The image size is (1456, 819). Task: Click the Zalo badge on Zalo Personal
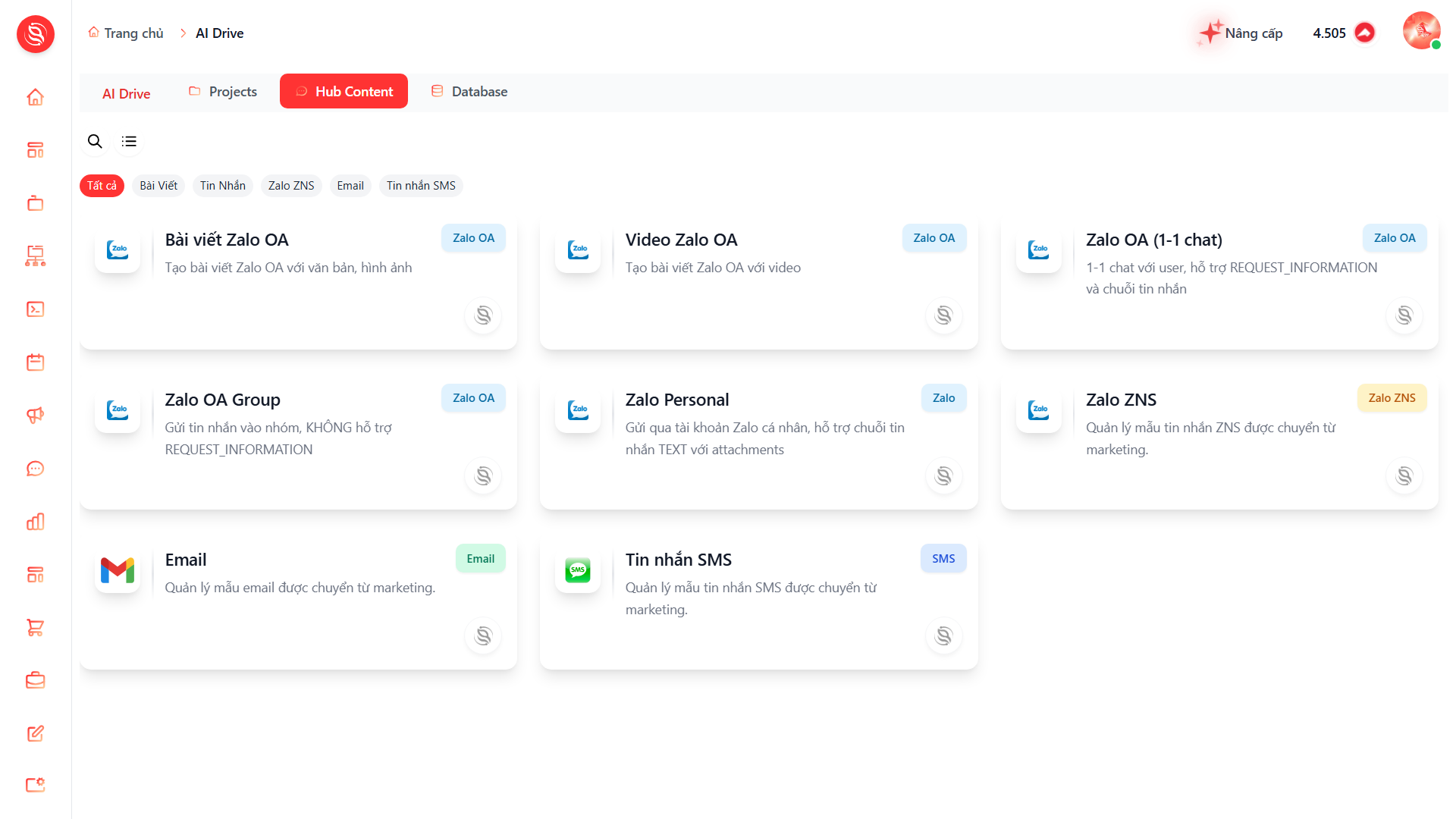coord(943,398)
